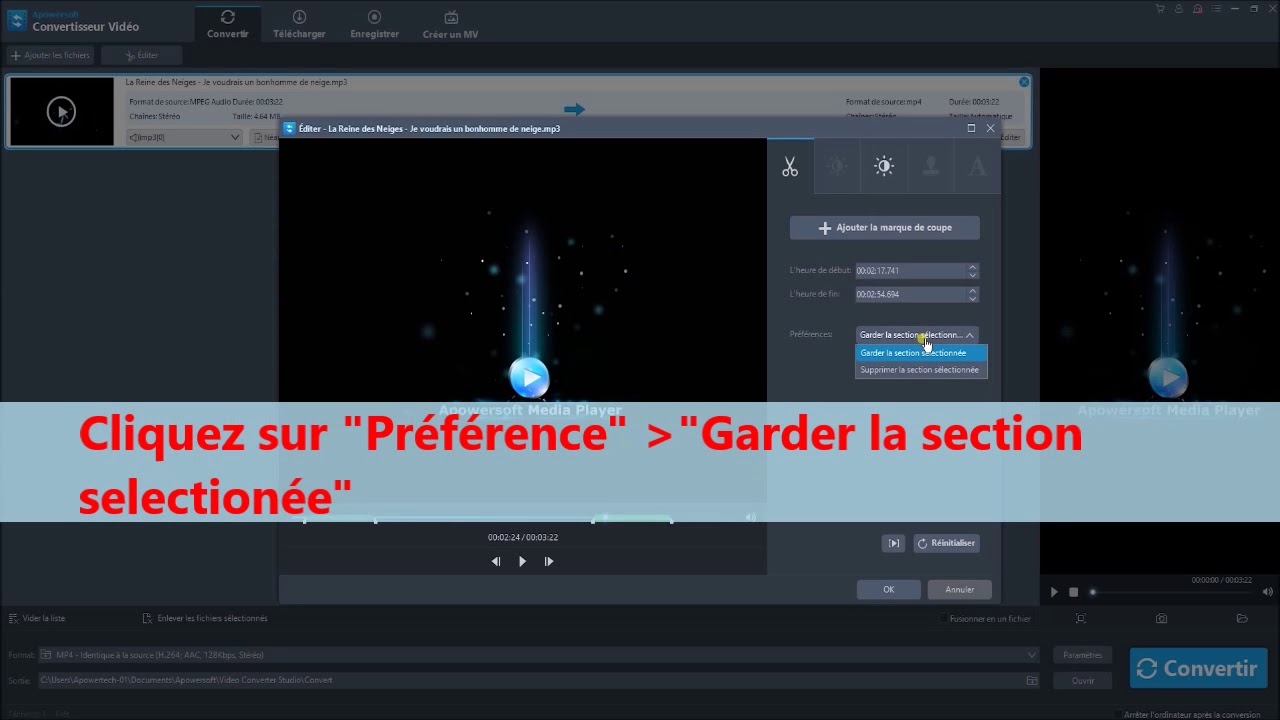The height and width of the screenshot is (720, 1280).
Task: Click the Réinitialiser button
Action: 946,543
